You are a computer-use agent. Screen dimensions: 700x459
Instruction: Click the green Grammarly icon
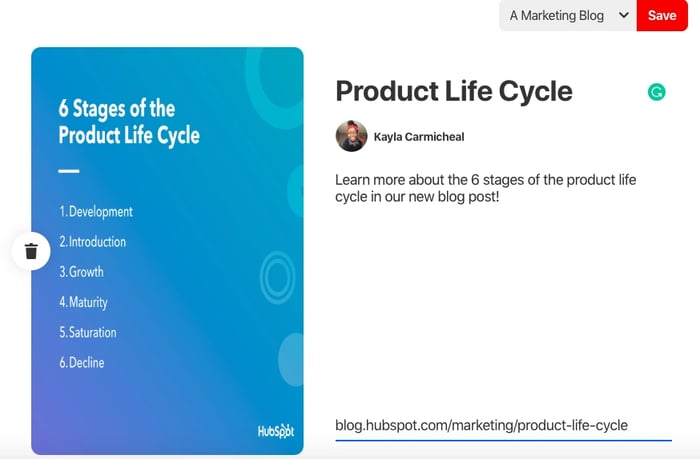[656, 92]
